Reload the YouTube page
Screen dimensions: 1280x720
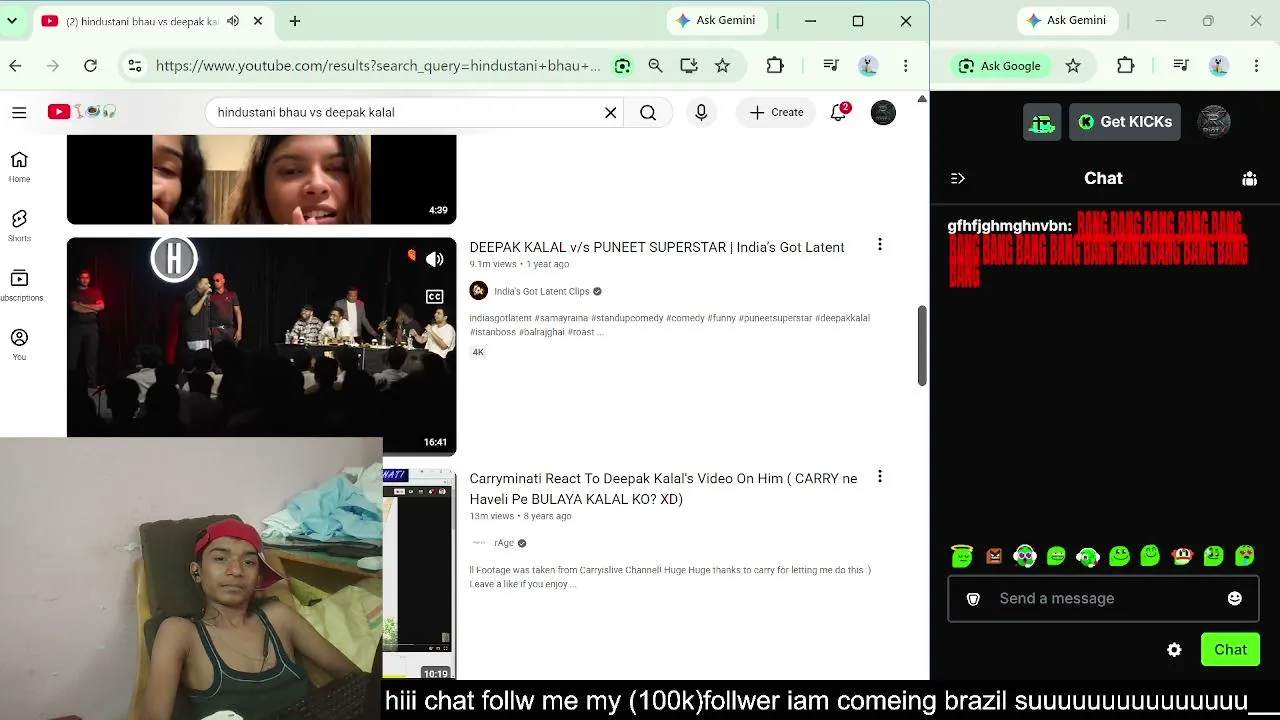[90, 66]
